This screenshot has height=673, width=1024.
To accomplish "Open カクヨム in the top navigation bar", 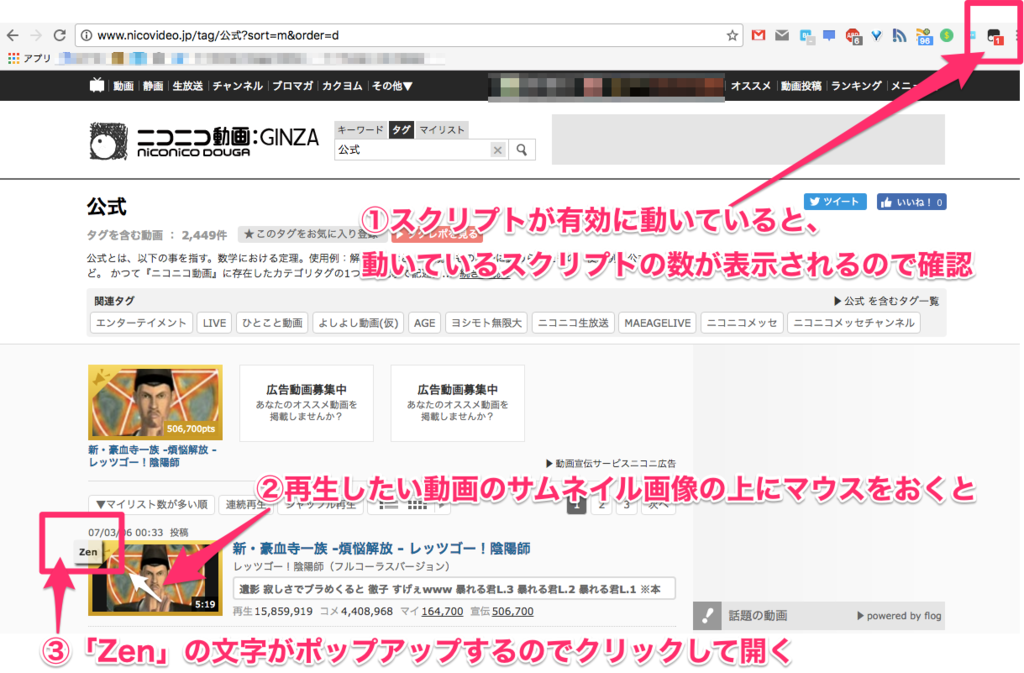I will (x=342, y=86).
